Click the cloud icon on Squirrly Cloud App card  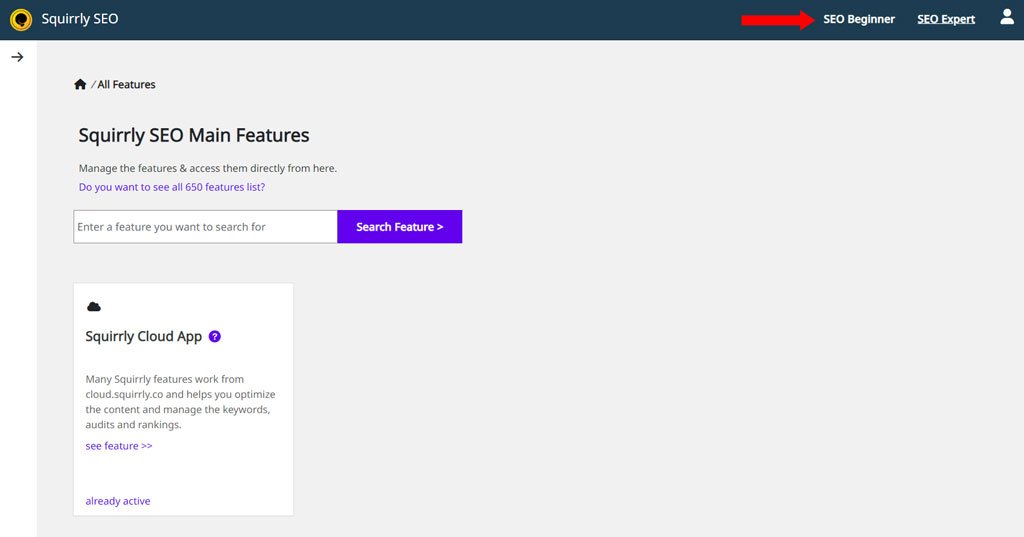(x=94, y=306)
